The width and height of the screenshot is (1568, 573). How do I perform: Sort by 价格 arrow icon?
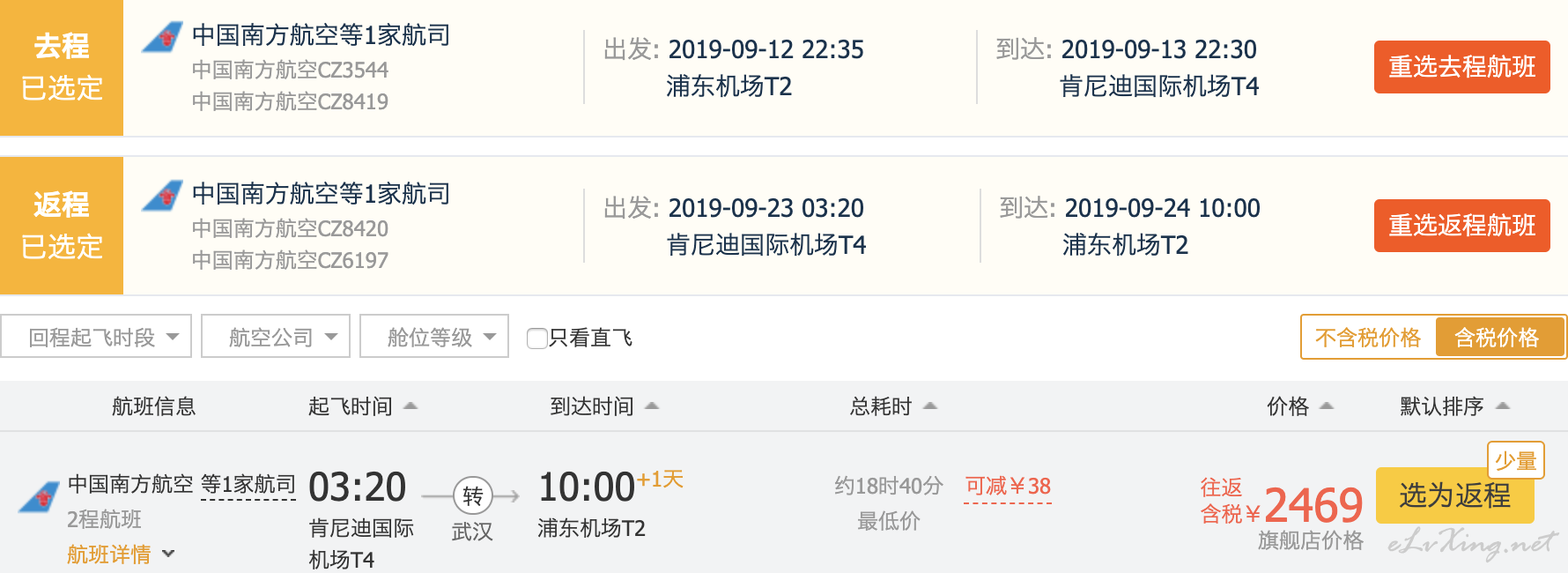(1327, 406)
